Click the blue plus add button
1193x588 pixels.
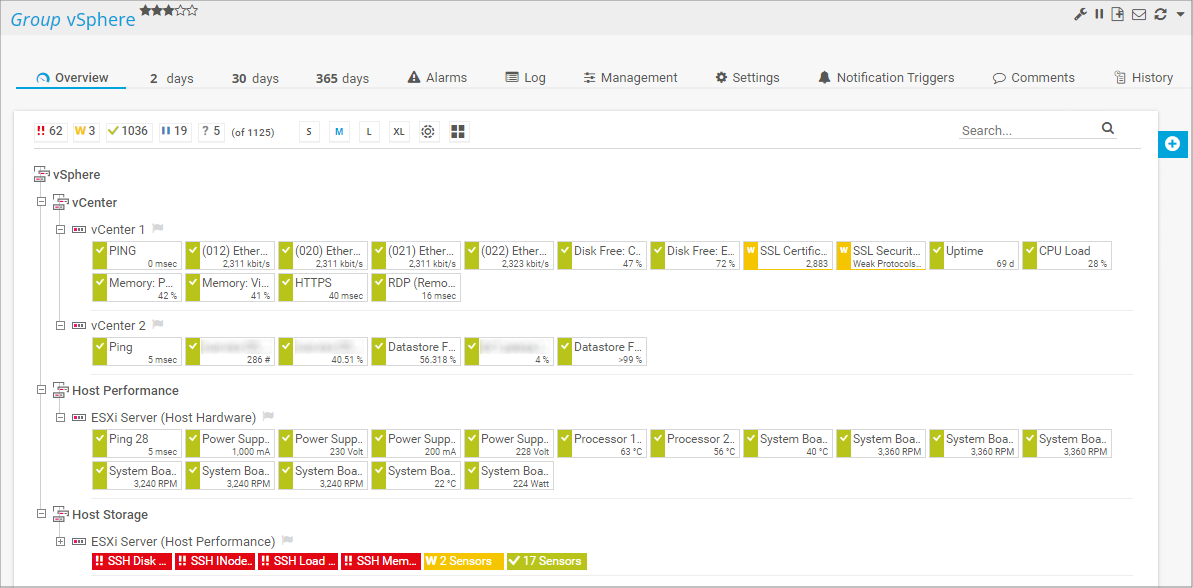pyautogui.click(x=1172, y=144)
